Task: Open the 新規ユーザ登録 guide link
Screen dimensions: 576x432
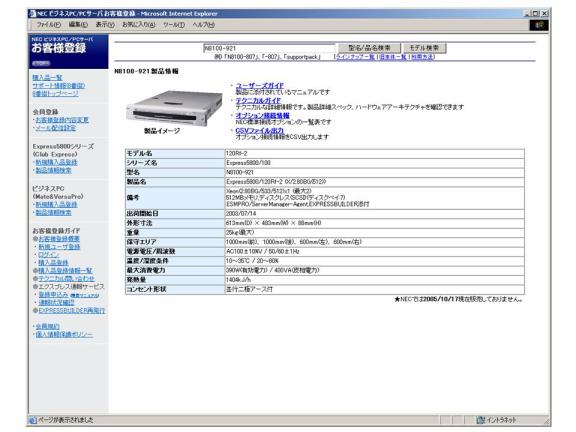Action: point(59,247)
